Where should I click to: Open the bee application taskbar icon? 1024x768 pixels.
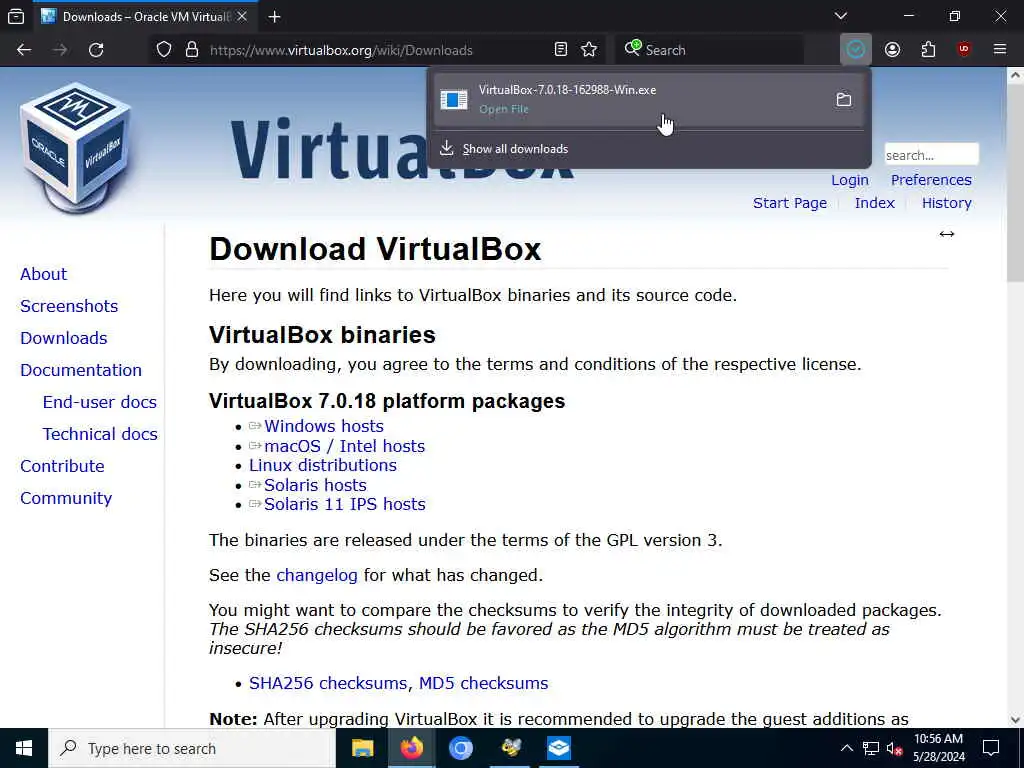pos(510,748)
